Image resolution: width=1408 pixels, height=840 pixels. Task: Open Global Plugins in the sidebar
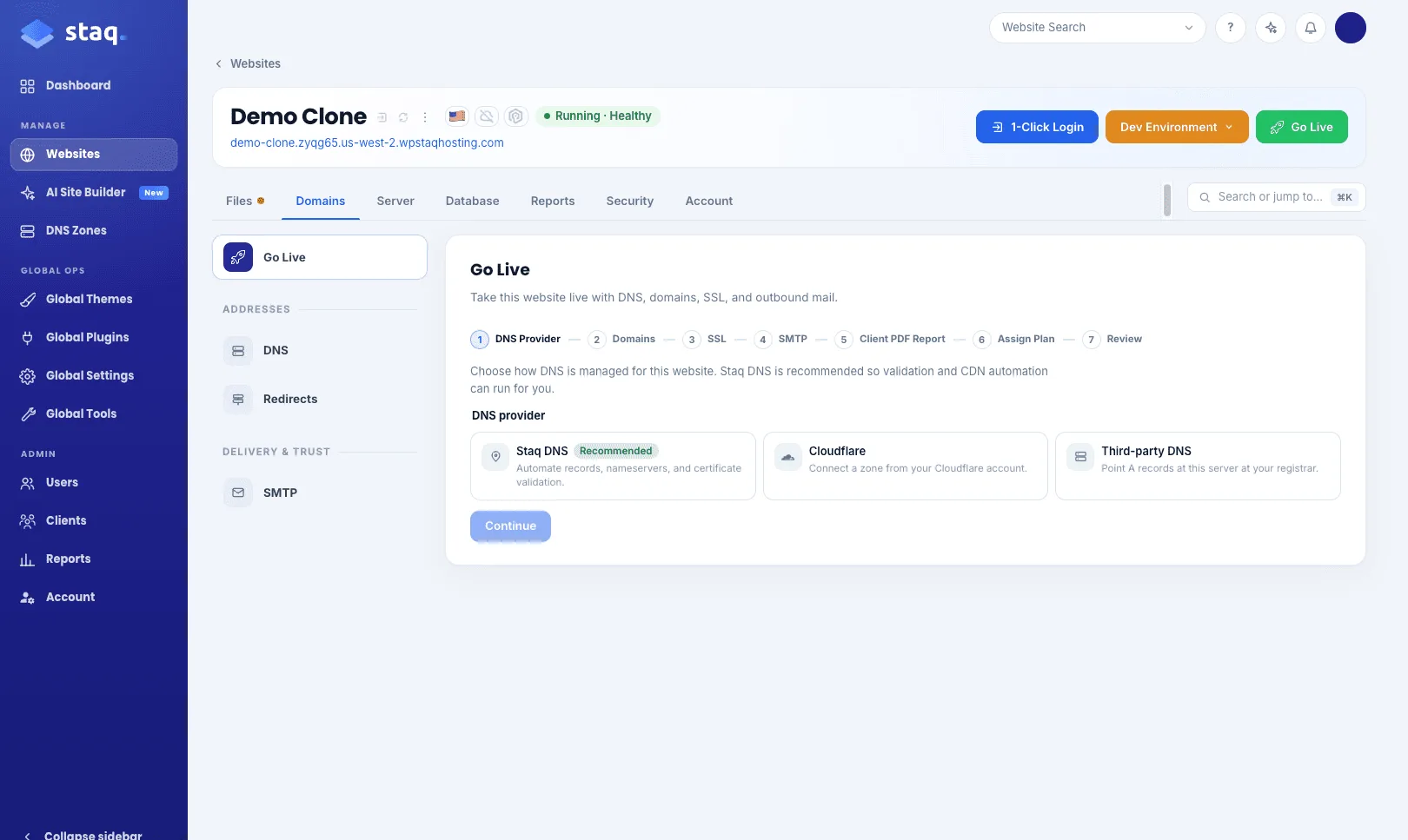click(94, 338)
